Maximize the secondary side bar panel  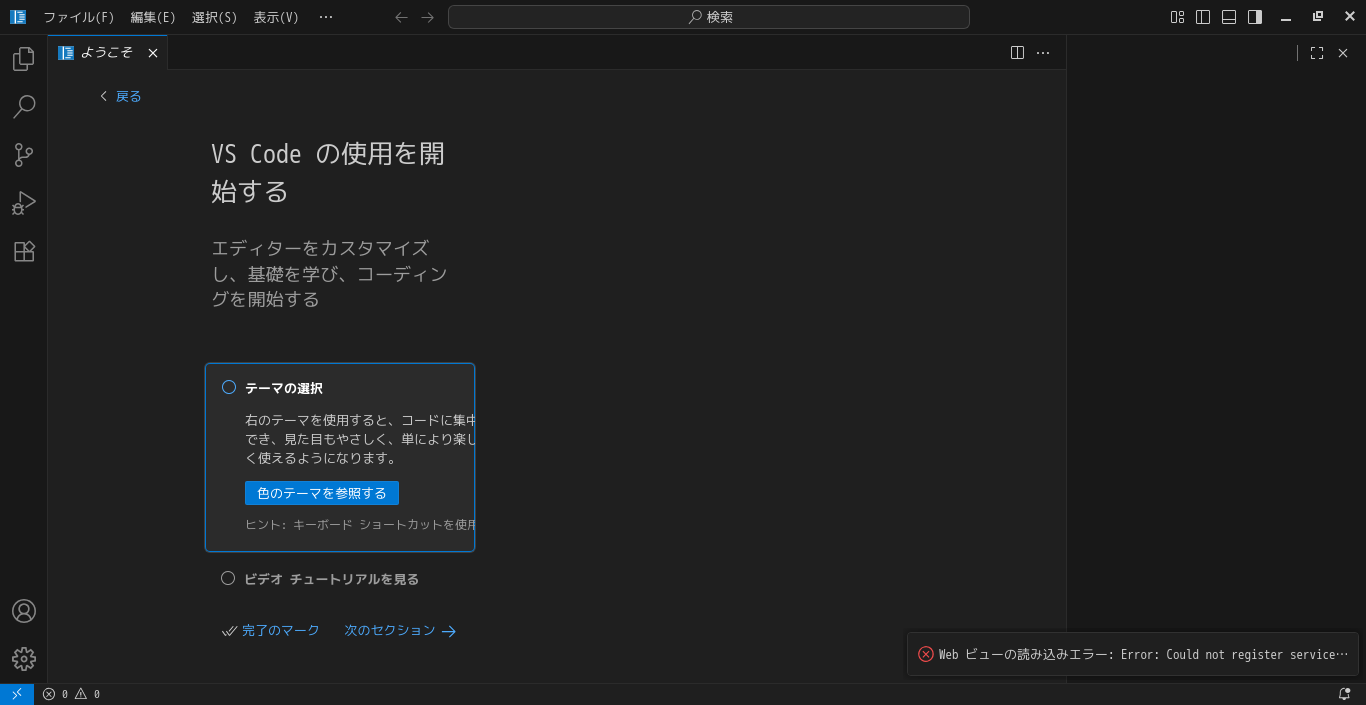click(x=1317, y=53)
